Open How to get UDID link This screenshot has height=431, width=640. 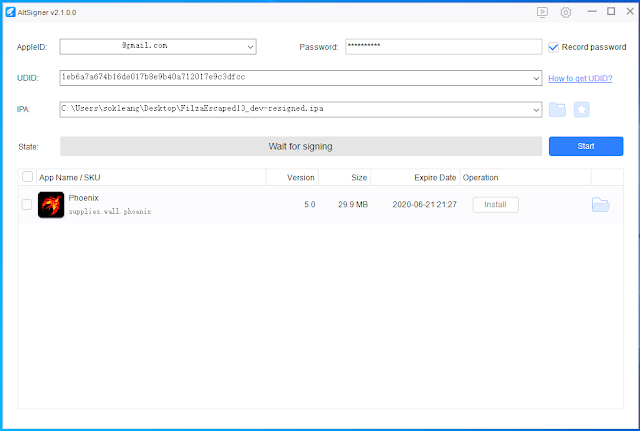[580, 78]
